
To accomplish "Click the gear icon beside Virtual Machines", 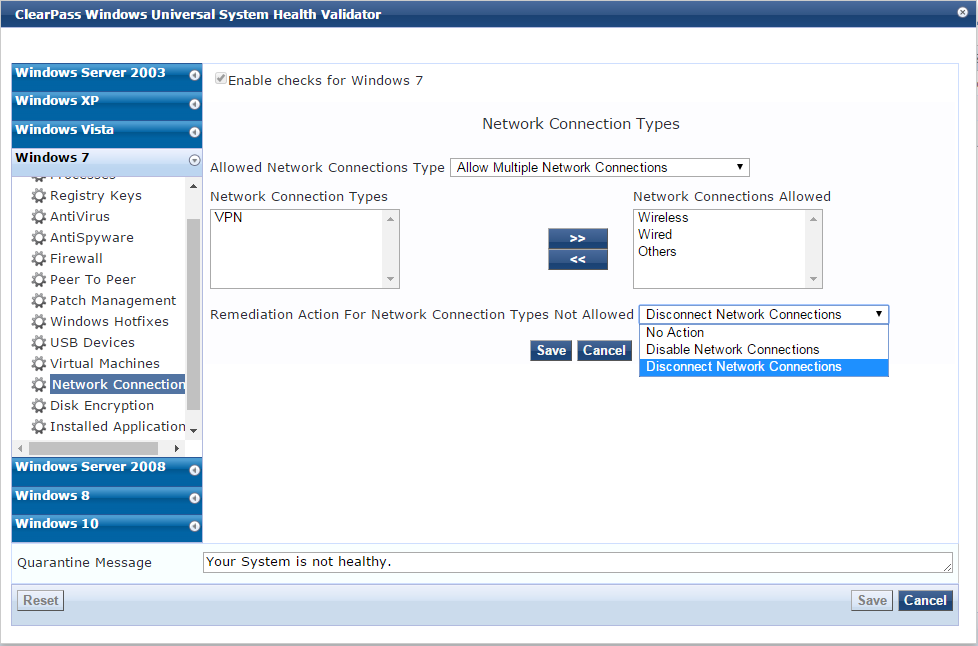I will tap(39, 364).
